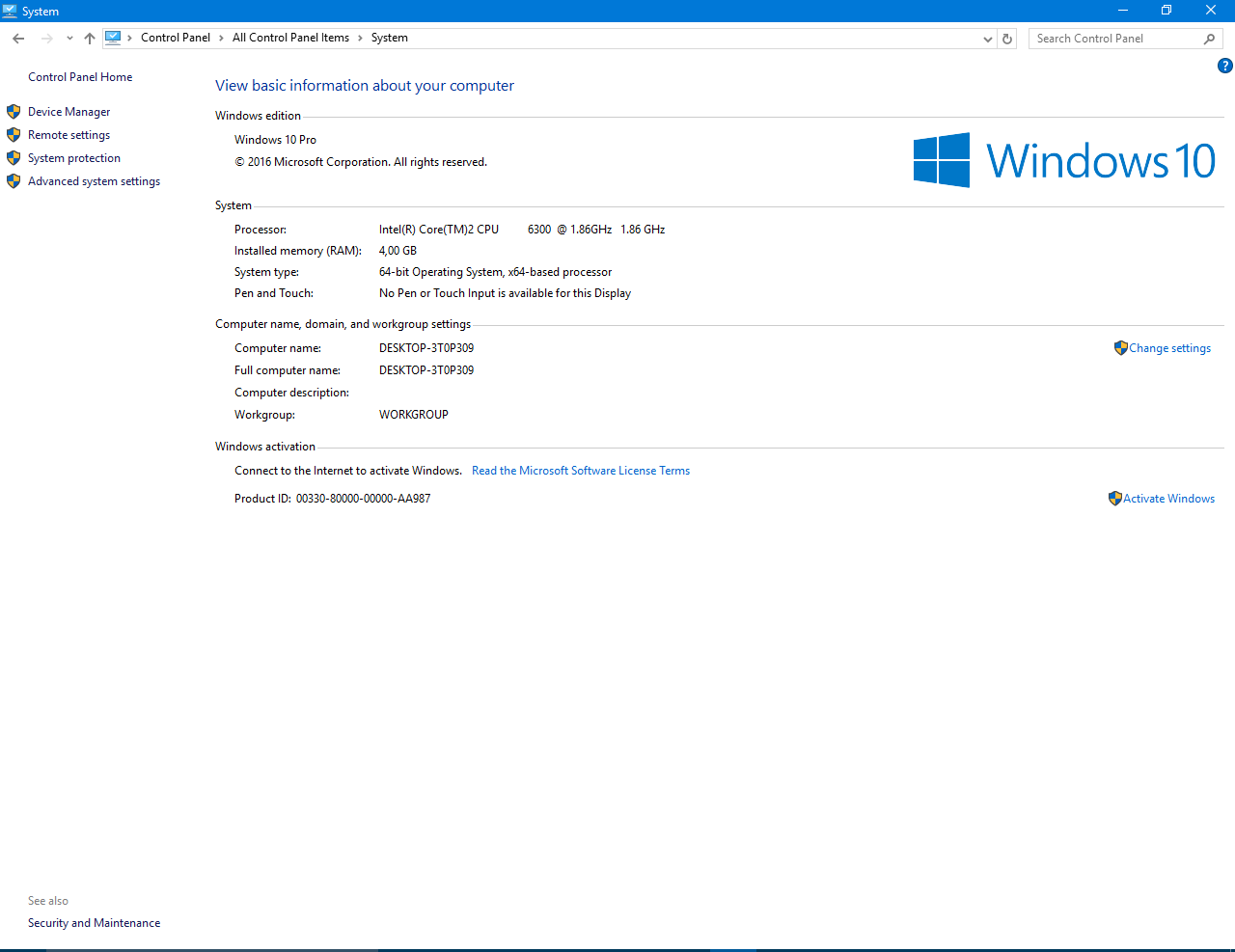Image resolution: width=1235 pixels, height=952 pixels.
Task: Open Advanced system settings
Action: pyautogui.click(x=94, y=181)
